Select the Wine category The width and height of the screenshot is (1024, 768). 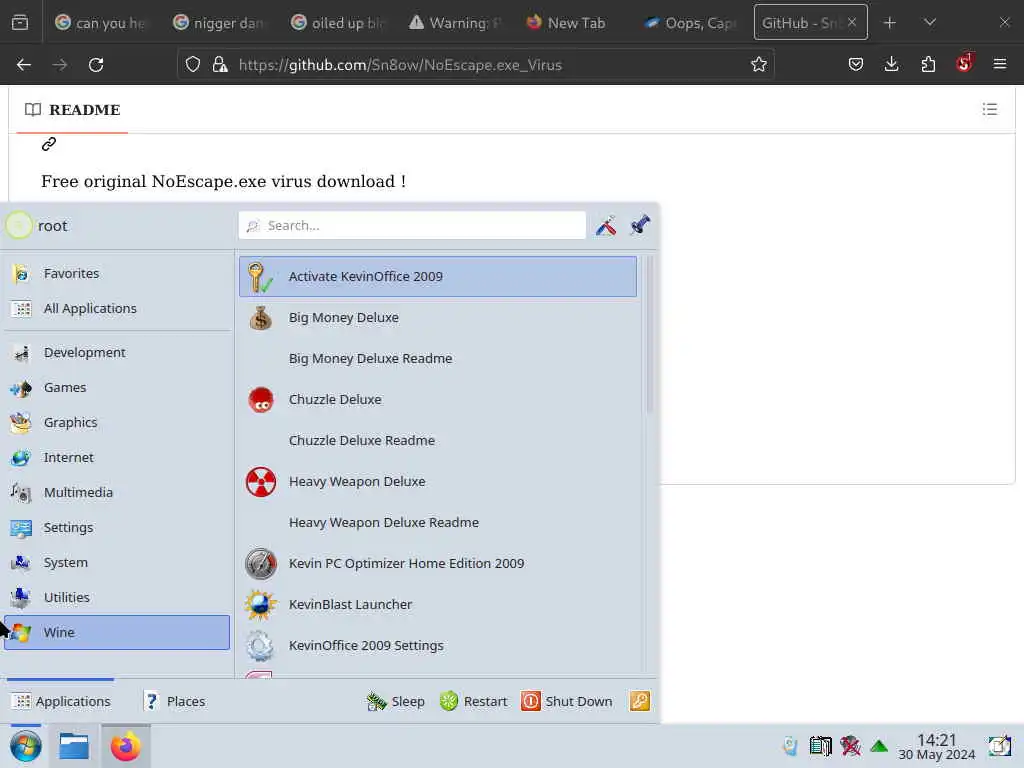pos(117,632)
